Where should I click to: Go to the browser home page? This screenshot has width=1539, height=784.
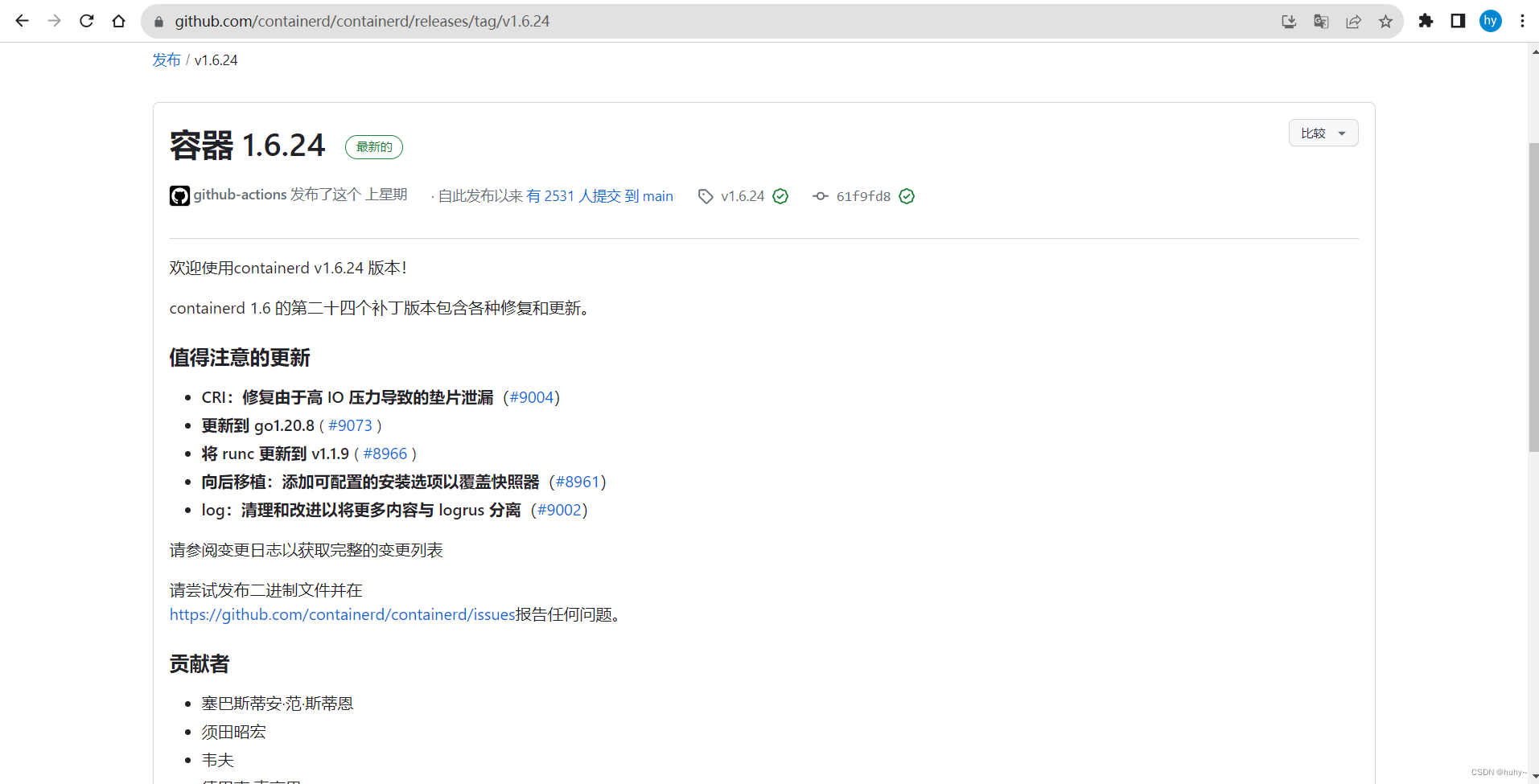click(x=119, y=21)
